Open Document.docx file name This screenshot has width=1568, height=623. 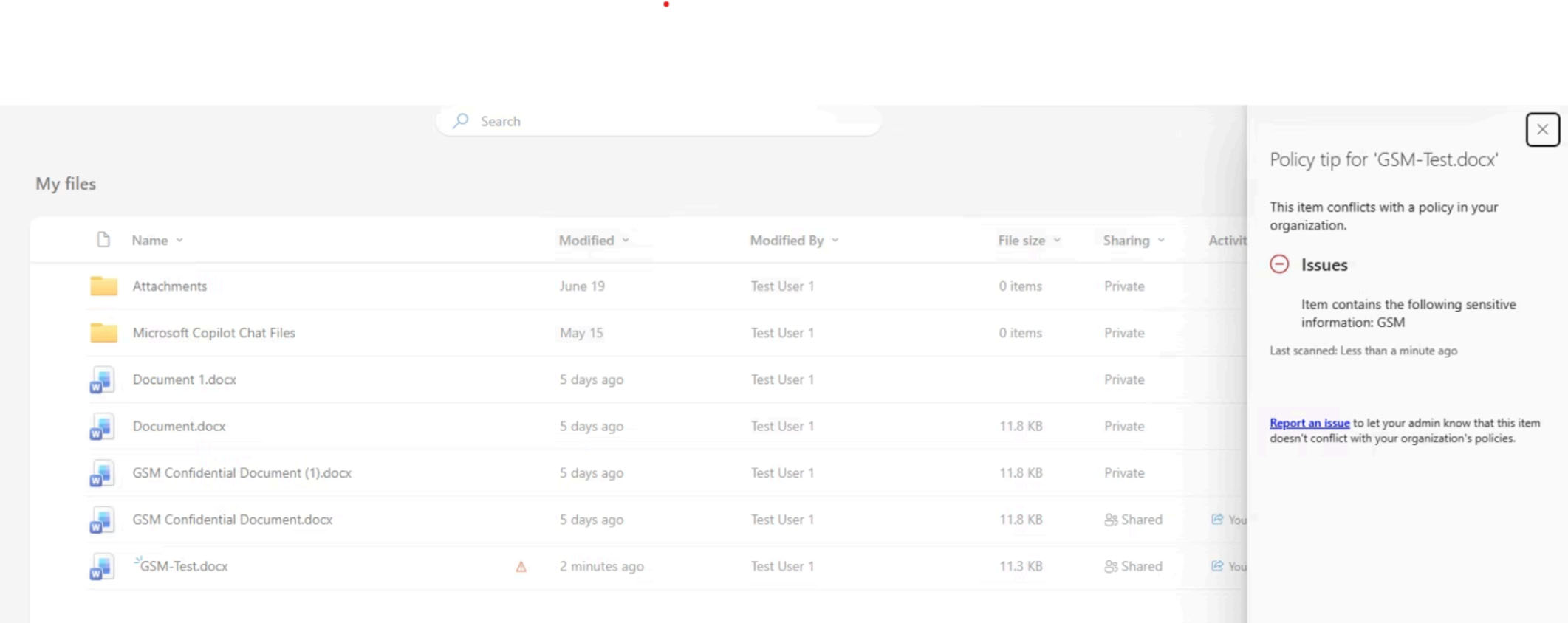179,426
